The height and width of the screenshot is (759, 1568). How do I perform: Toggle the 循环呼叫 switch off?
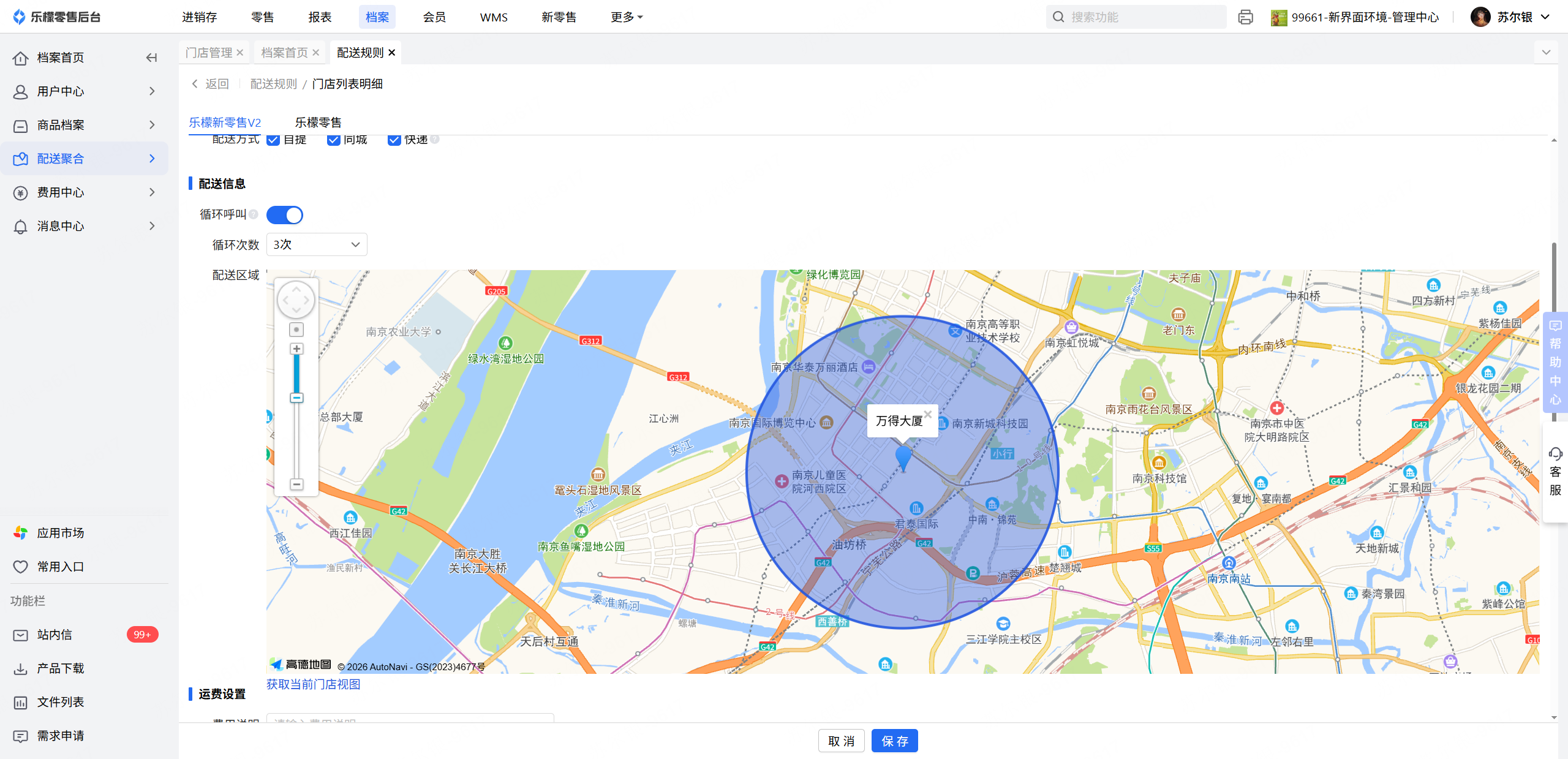[285, 215]
